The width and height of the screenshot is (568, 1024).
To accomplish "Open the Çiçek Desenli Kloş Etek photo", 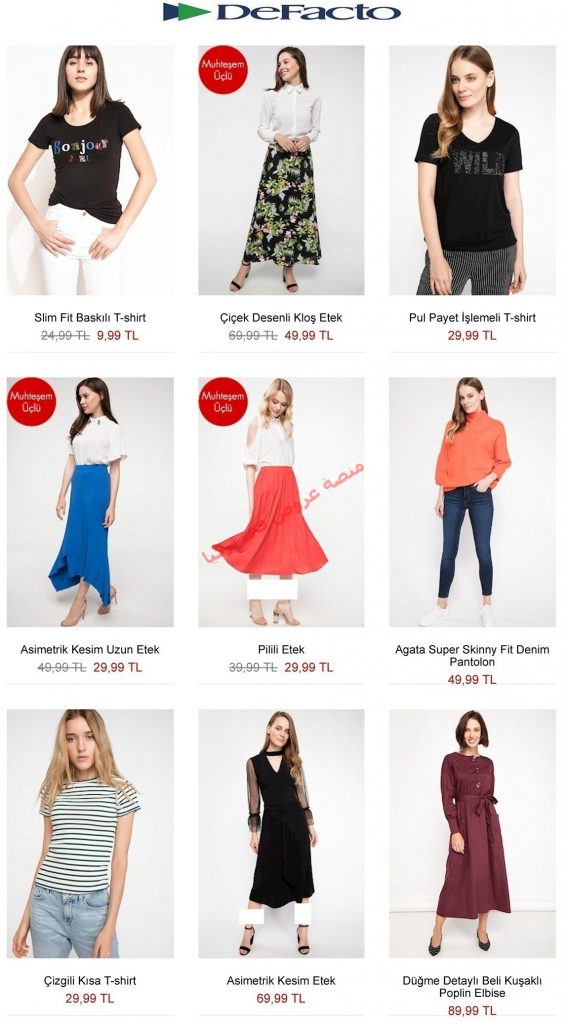I will pos(281,170).
